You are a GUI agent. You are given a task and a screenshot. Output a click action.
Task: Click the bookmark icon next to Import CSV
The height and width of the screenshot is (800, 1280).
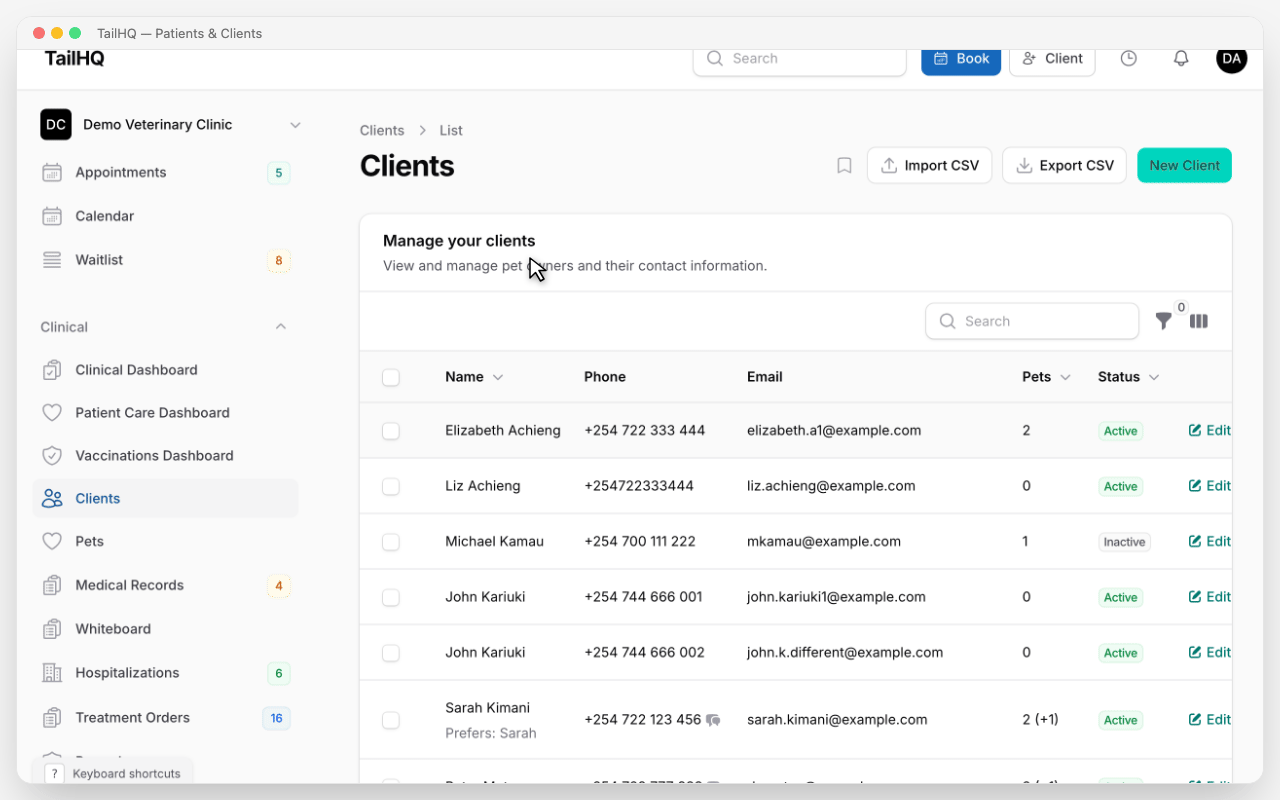844,165
